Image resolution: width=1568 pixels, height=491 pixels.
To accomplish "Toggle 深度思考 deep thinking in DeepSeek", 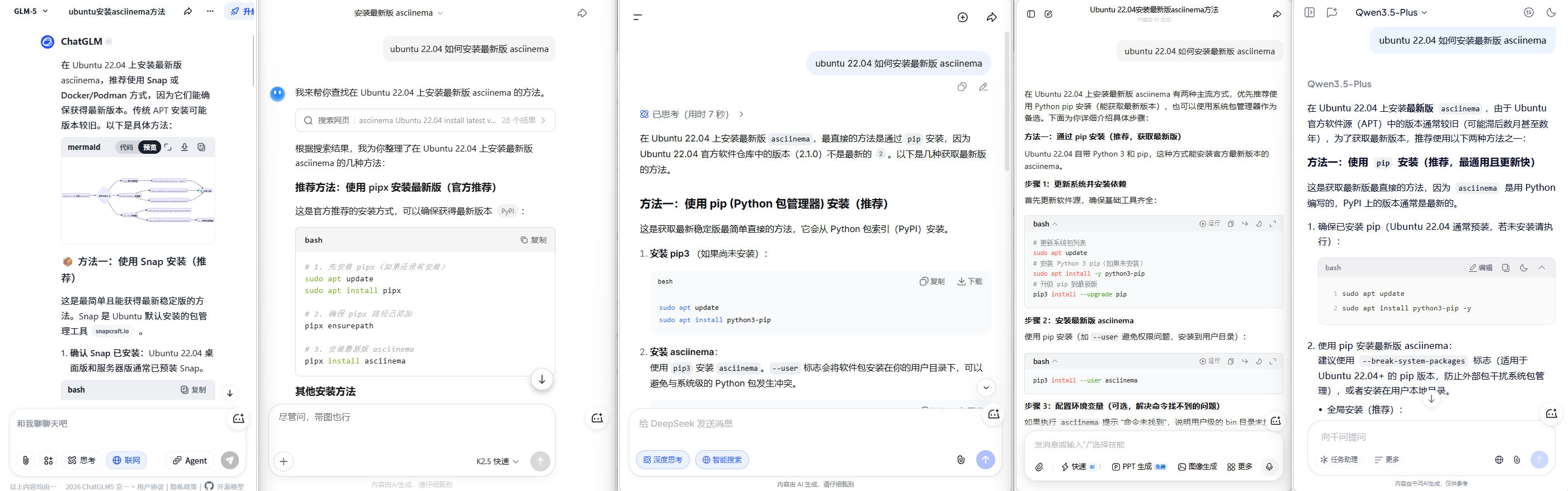I will 662,460.
